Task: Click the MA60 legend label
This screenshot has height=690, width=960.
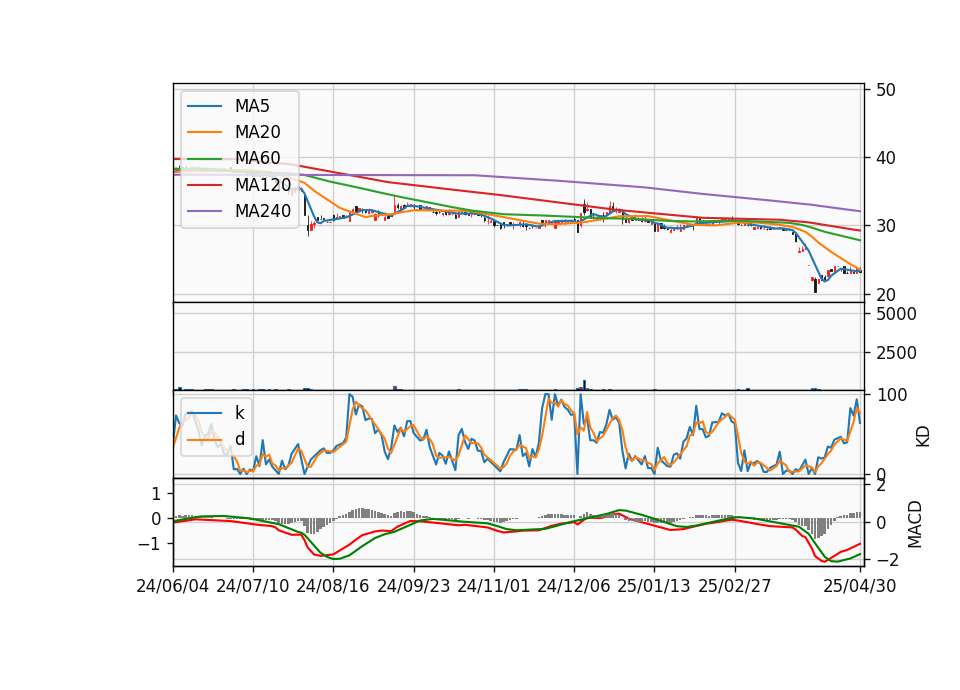Action: [257, 158]
